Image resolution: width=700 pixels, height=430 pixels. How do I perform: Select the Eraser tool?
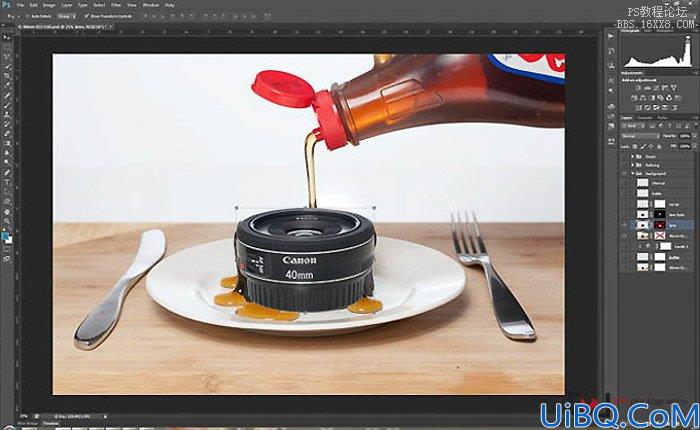[7, 134]
